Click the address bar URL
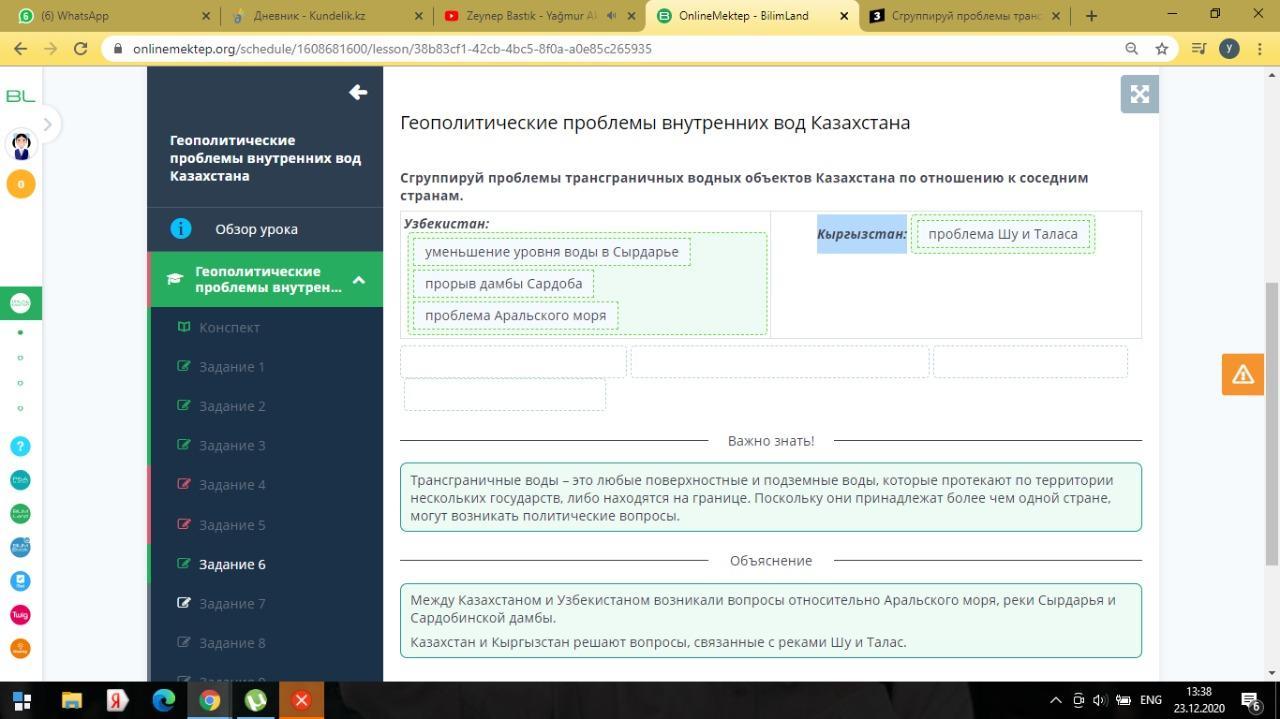The width and height of the screenshot is (1280, 719). [391, 48]
